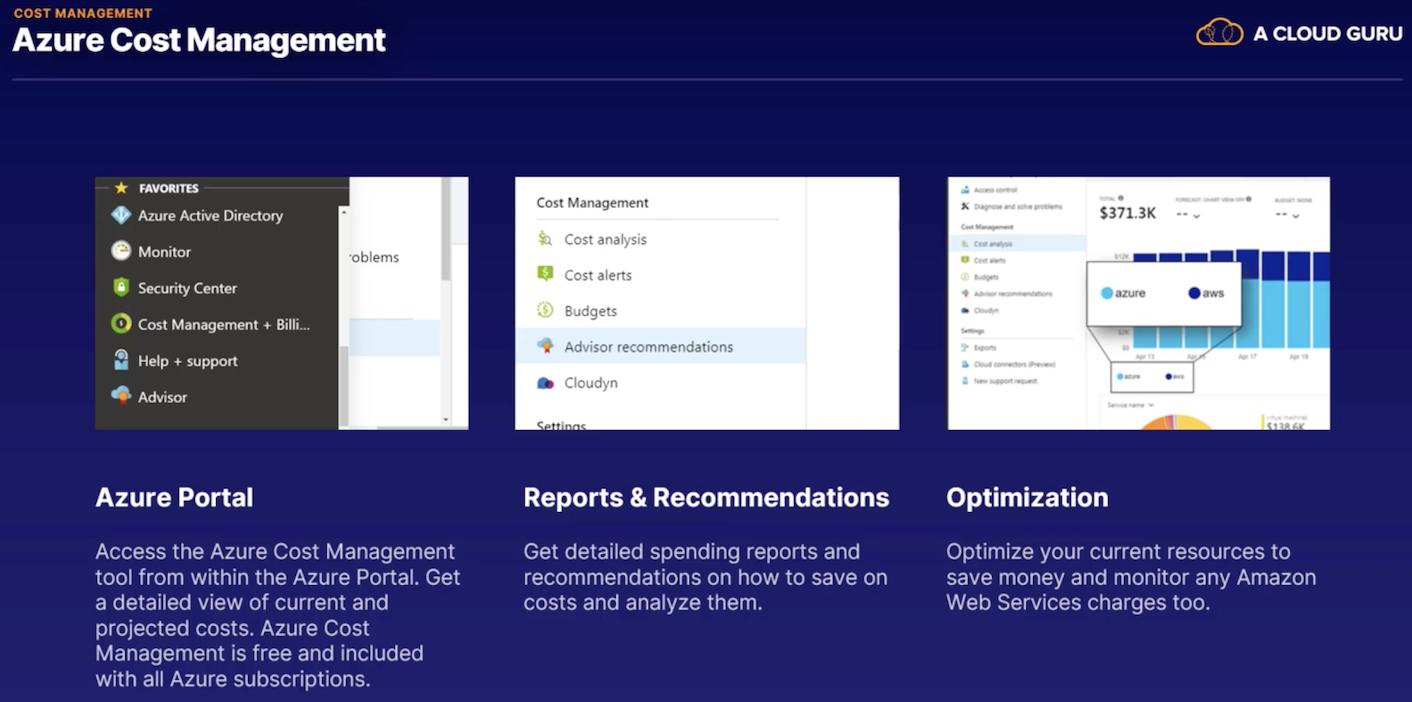Click the Help + support icon

tap(121, 360)
